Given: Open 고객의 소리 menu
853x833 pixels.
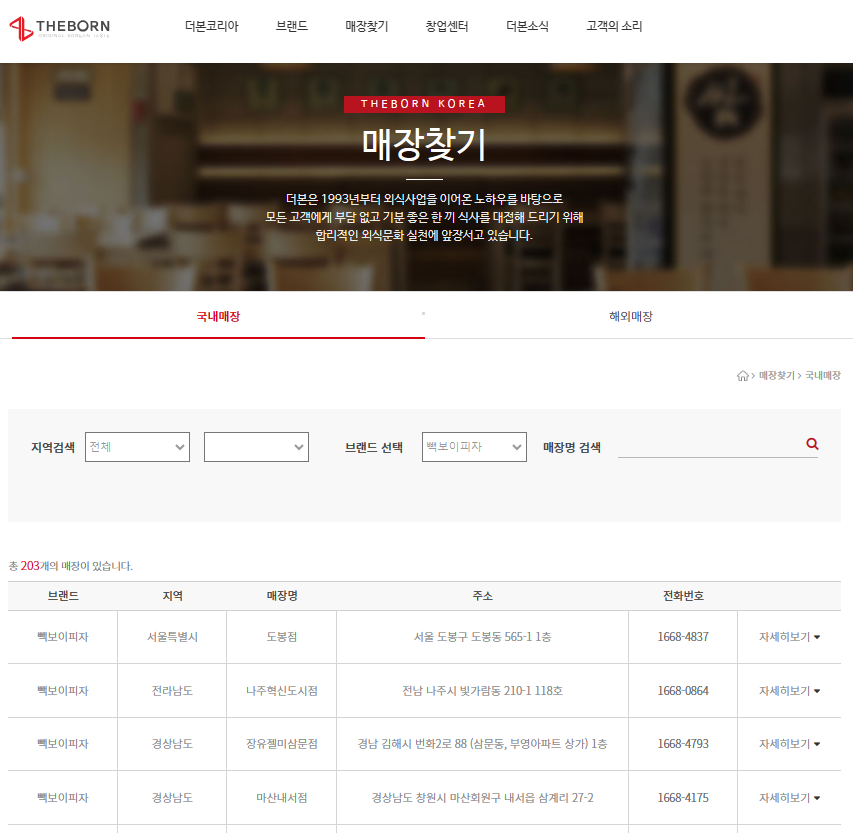Looking at the screenshot, I should 614,26.
